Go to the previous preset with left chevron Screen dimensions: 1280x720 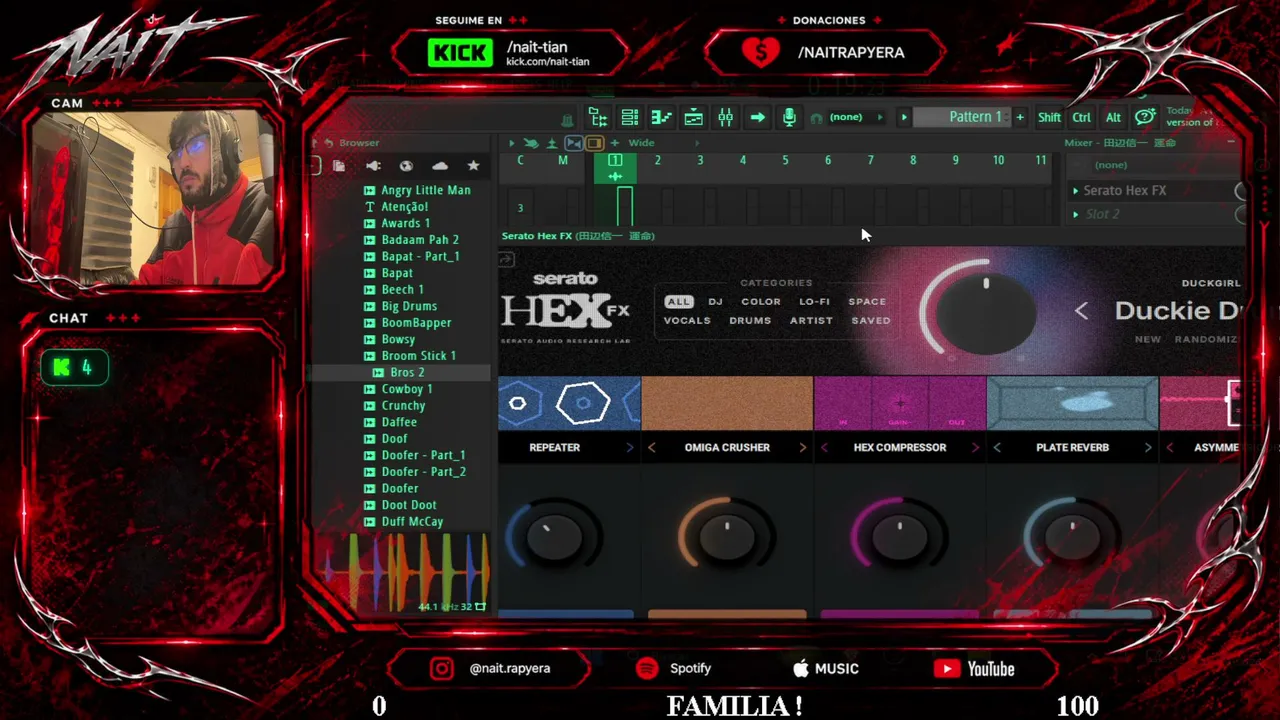[x=1081, y=311]
